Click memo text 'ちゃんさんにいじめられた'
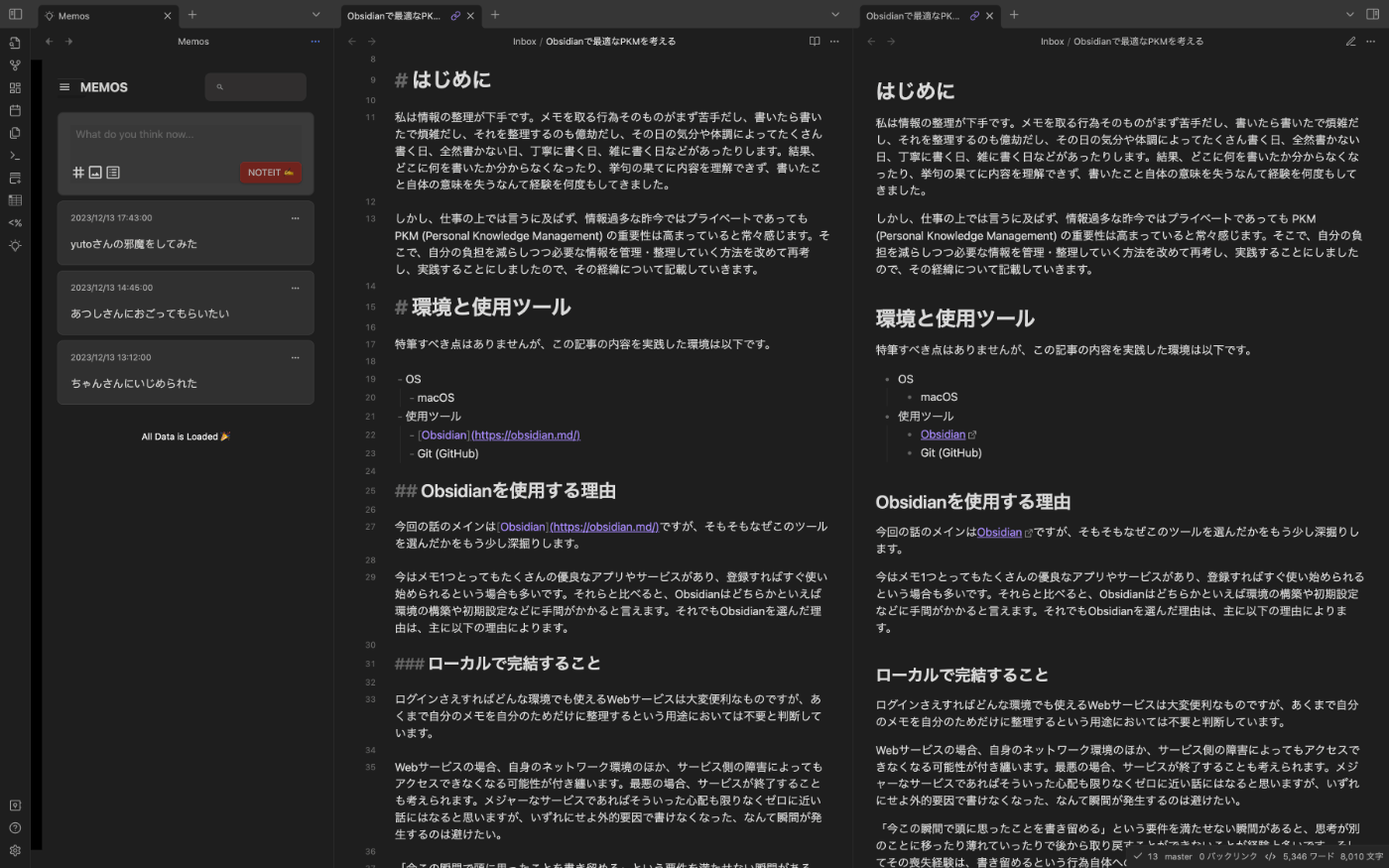This screenshot has height=868, width=1389. 134,383
